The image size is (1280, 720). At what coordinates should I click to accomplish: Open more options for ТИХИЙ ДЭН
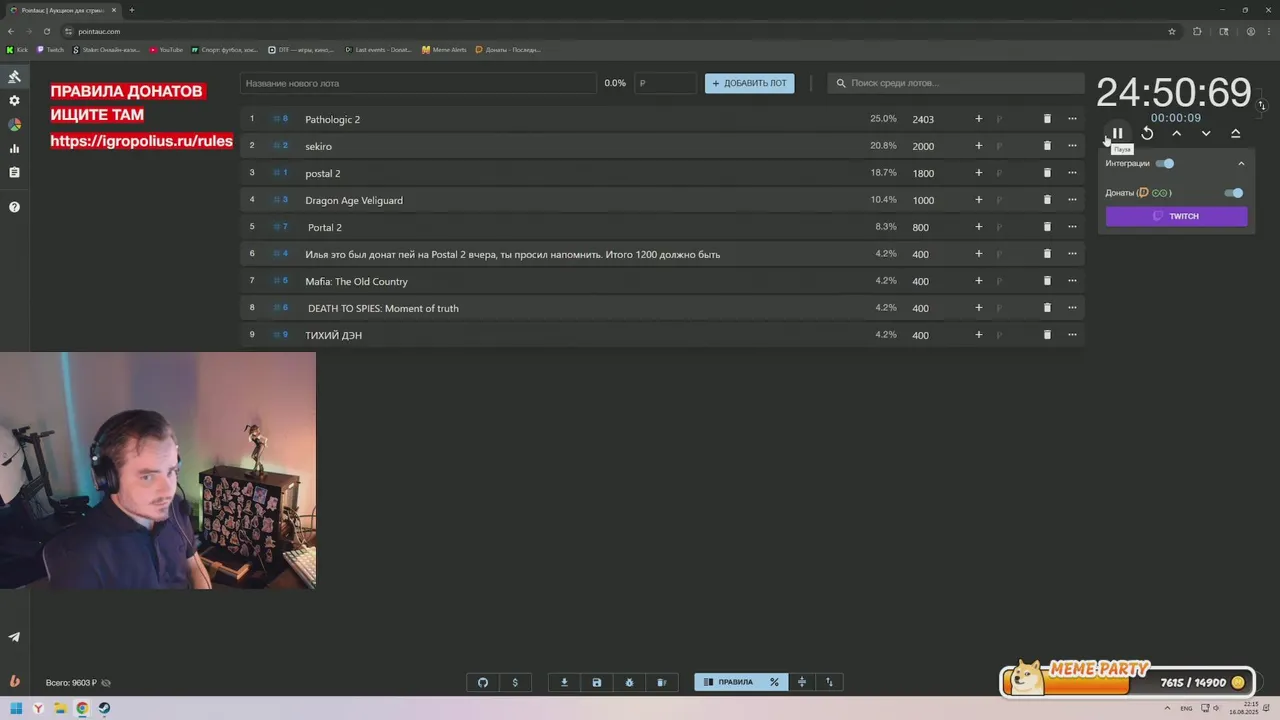coord(1072,335)
